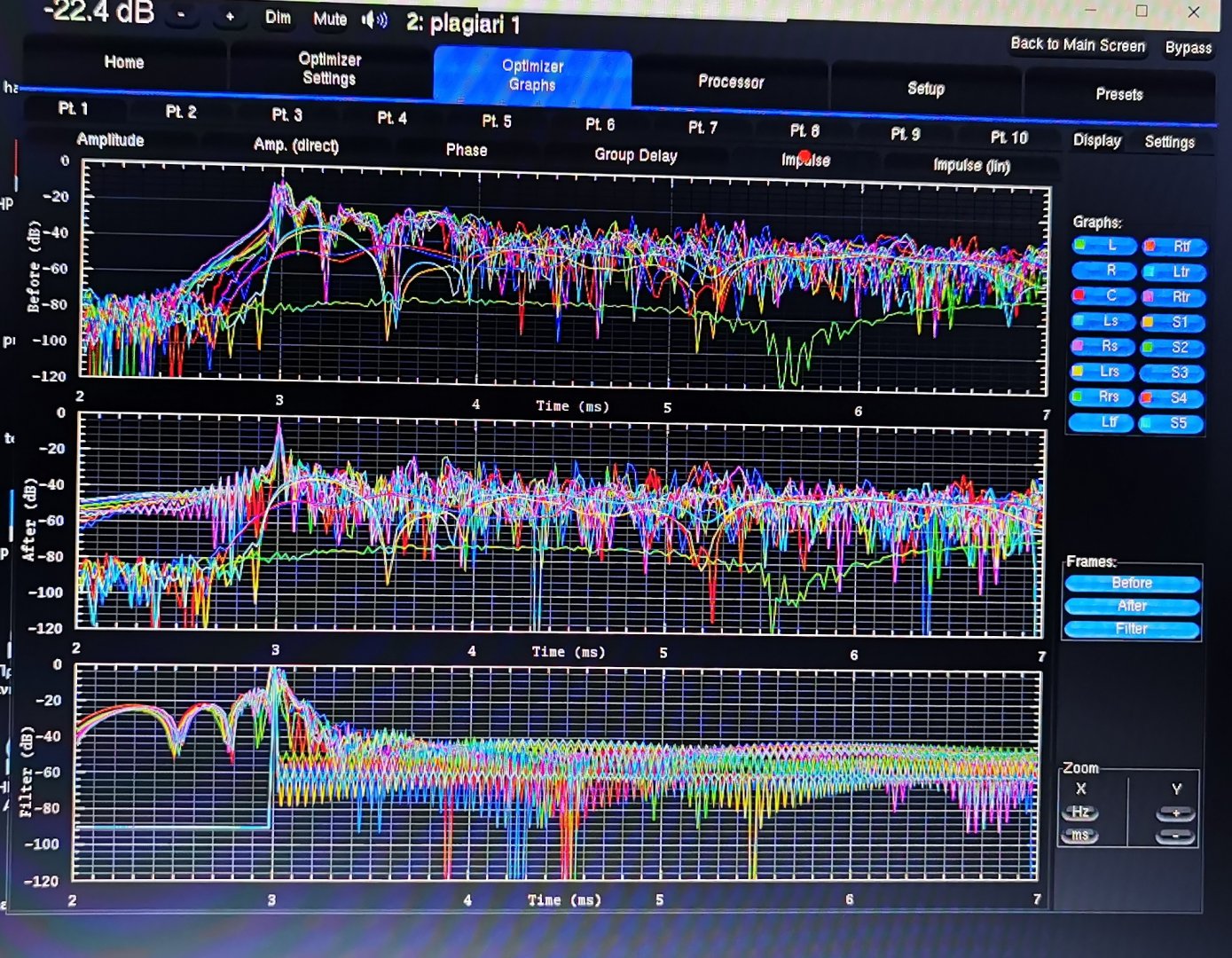Switch to the Phase graph view

click(x=466, y=151)
